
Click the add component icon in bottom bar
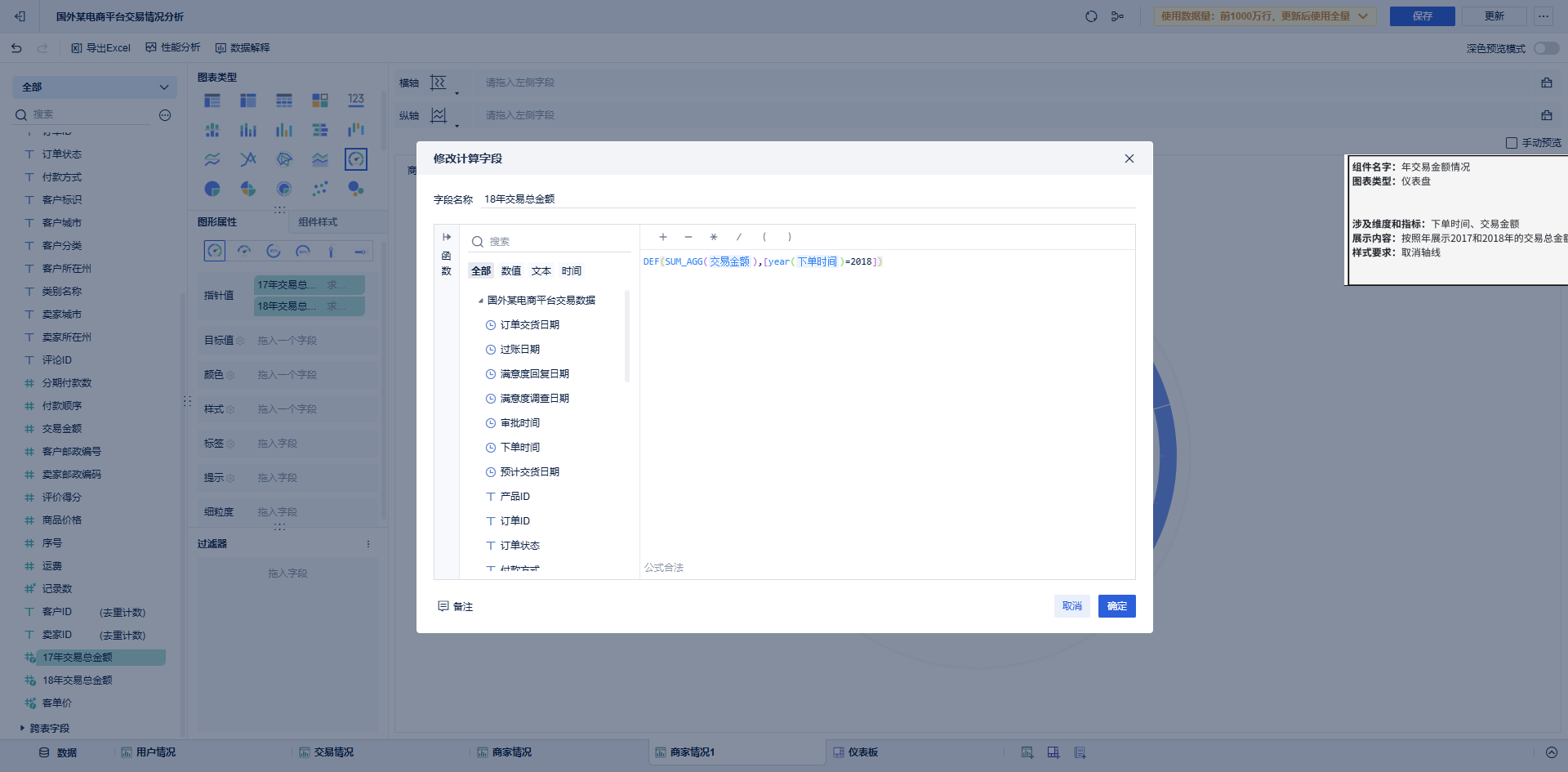[x=1027, y=752]
